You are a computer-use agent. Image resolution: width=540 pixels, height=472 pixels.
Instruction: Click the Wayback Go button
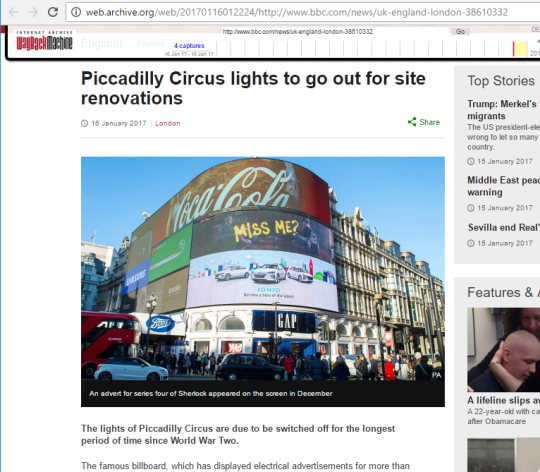pyautogui.click(x=460, y=32)
